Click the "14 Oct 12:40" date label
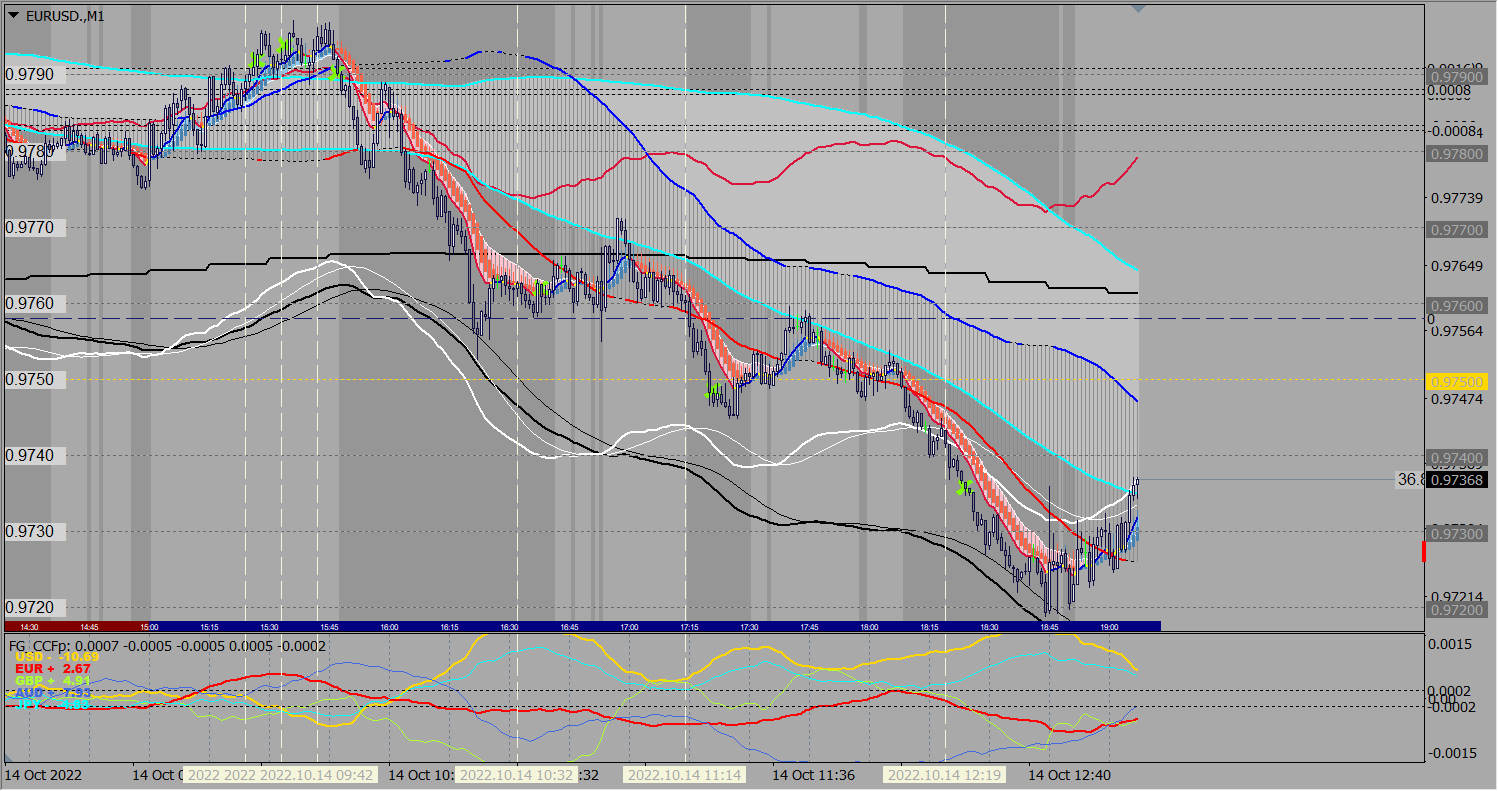Image resolution: width=1498 pixels, height=791 pixels. click(1071, 775)
